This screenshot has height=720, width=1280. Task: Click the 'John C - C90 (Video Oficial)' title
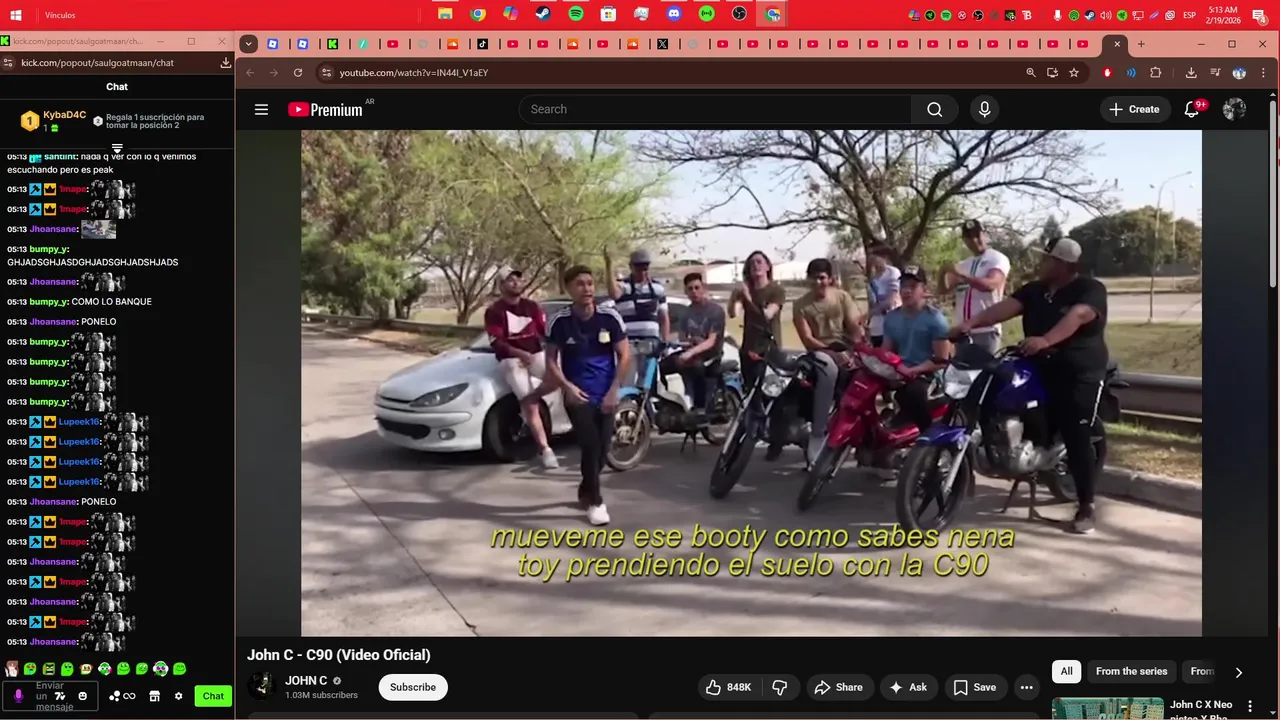point(339,655)
